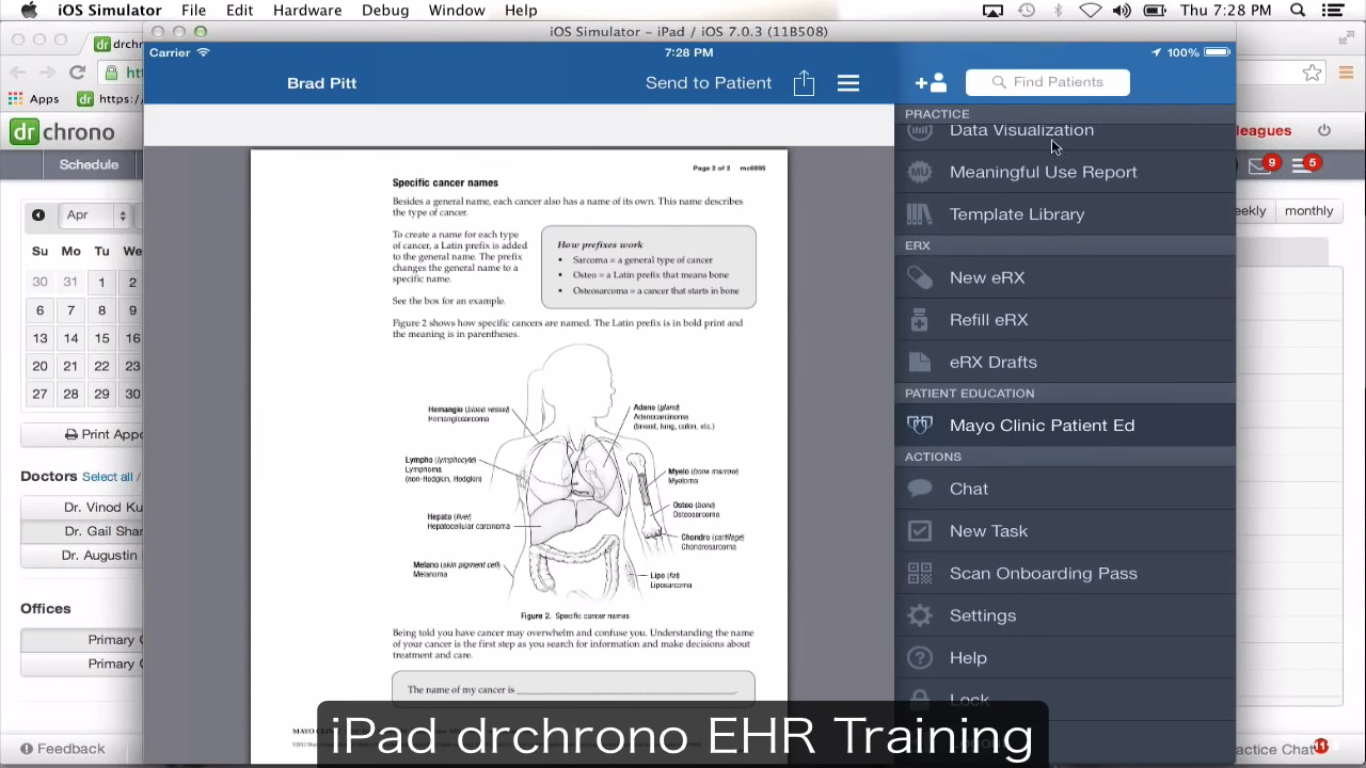The width and height of the screenshot is (1366, 768).
Task: Select Scan Onboarding Pass
Action: (x=1065, y=573)
